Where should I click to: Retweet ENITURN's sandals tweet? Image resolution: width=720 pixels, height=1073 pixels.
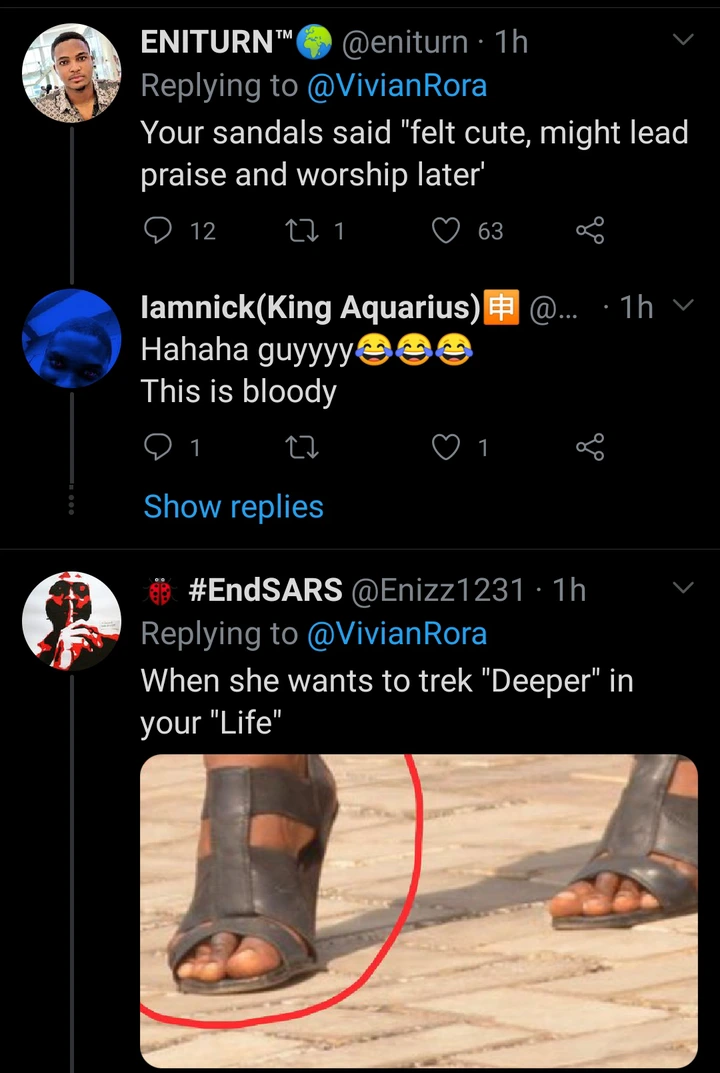(298, 231)
